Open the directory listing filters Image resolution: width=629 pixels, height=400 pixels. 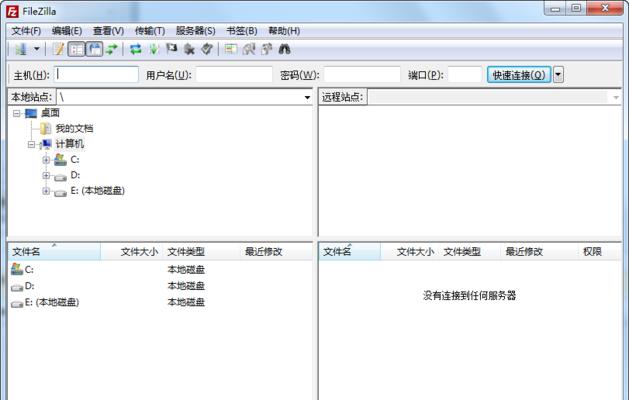tap(230, 49)
